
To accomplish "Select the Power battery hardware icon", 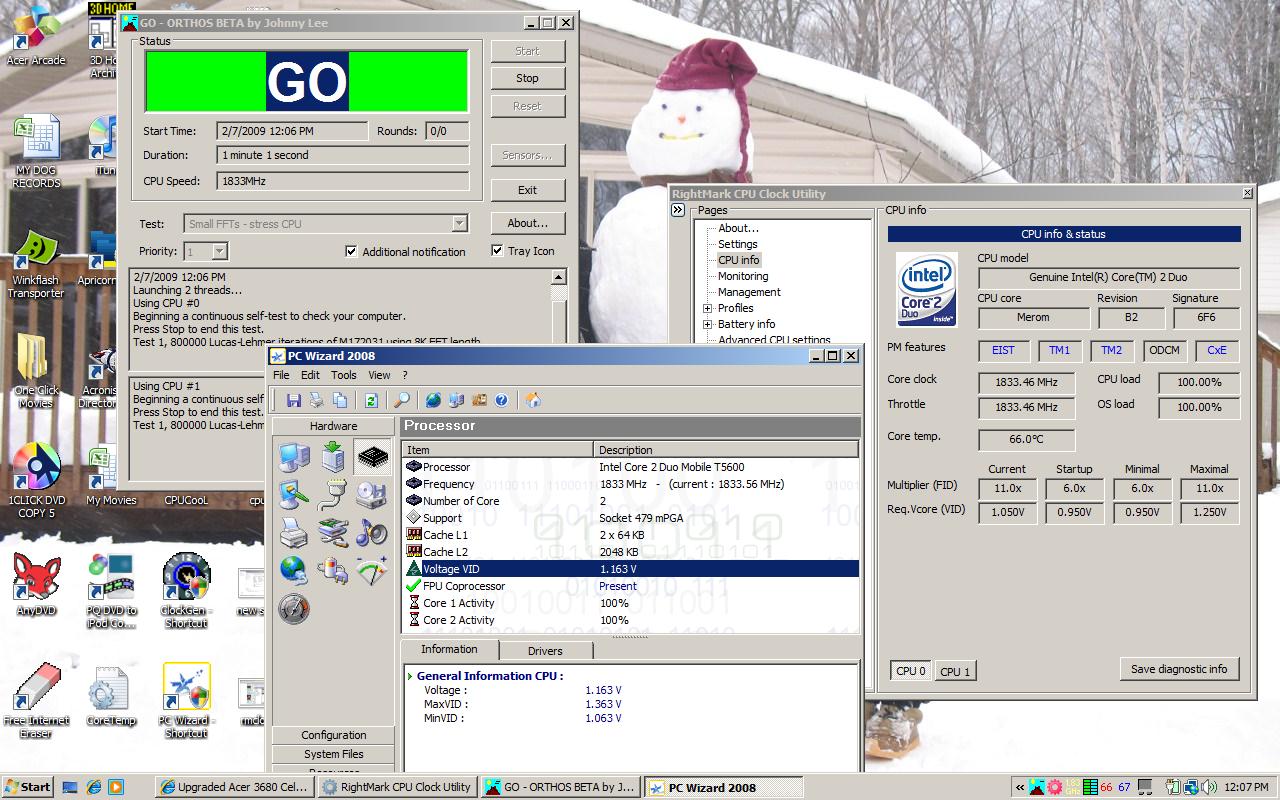I will coord(333,570).
